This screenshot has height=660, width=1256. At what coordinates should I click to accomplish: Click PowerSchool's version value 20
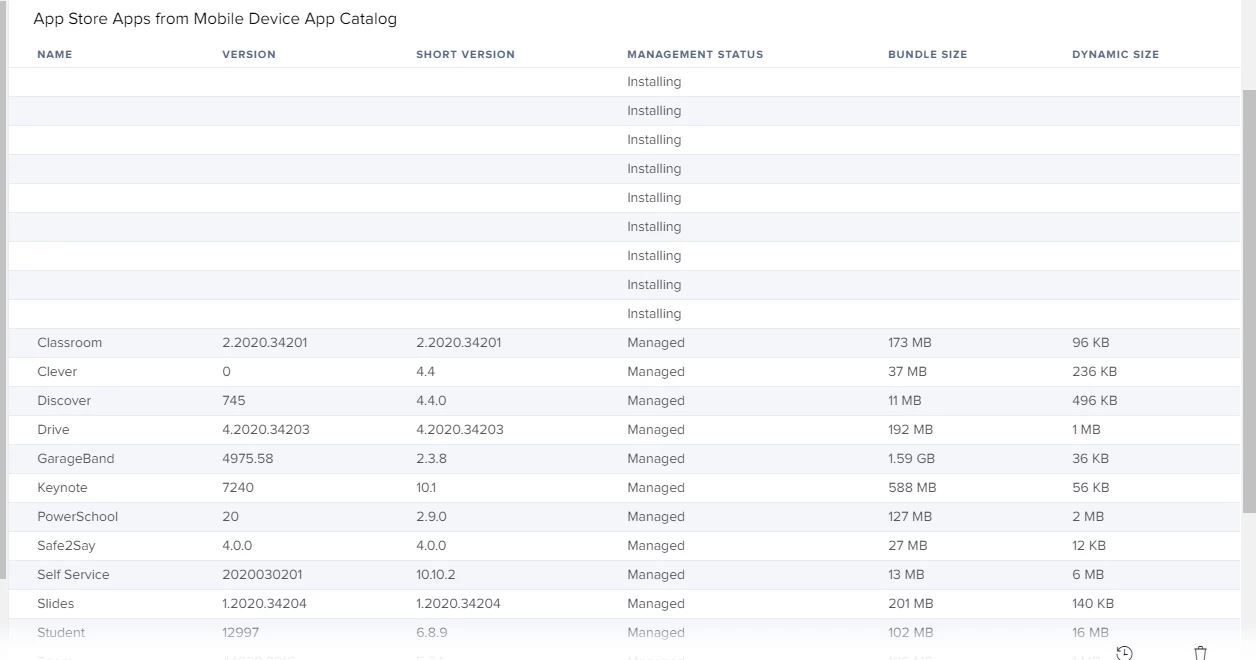click(x=230, y=517)
